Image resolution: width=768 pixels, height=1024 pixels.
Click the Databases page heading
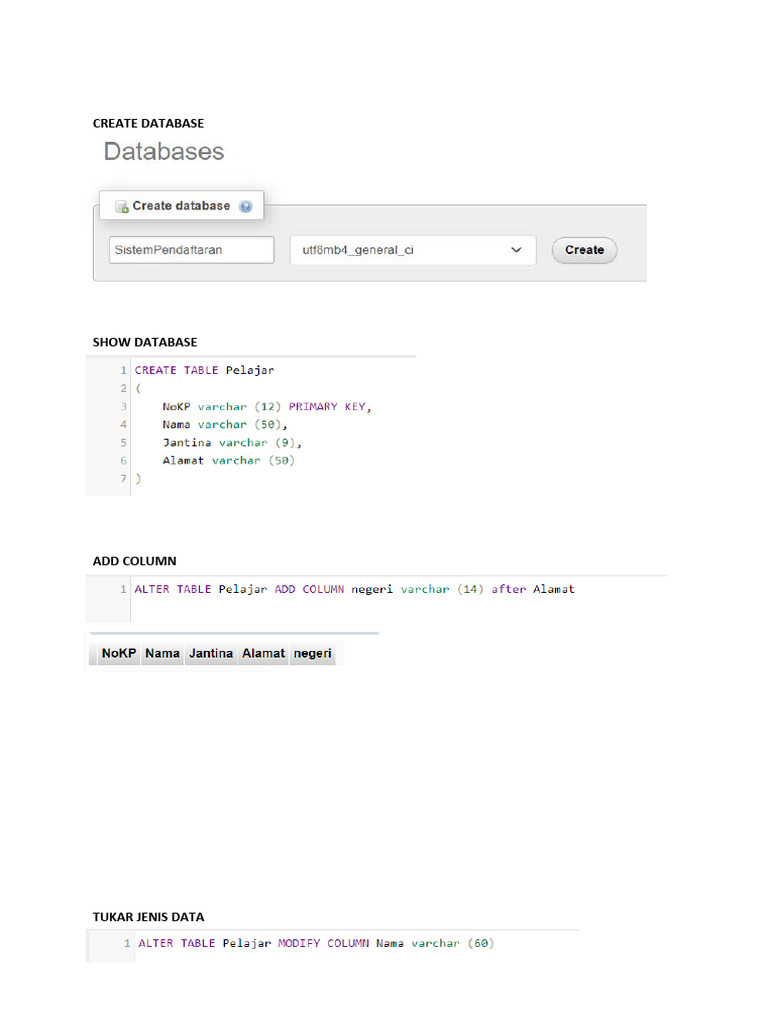[164, 152]
